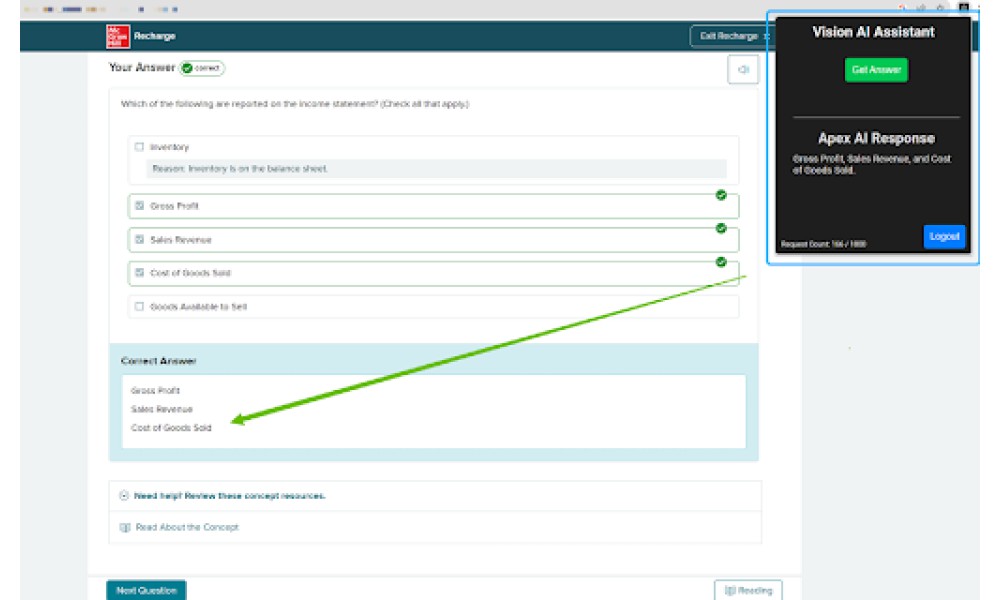Click green checkmark on Cost of Goods Sold option
This screenshot has width=1000, height=600.
721,262
